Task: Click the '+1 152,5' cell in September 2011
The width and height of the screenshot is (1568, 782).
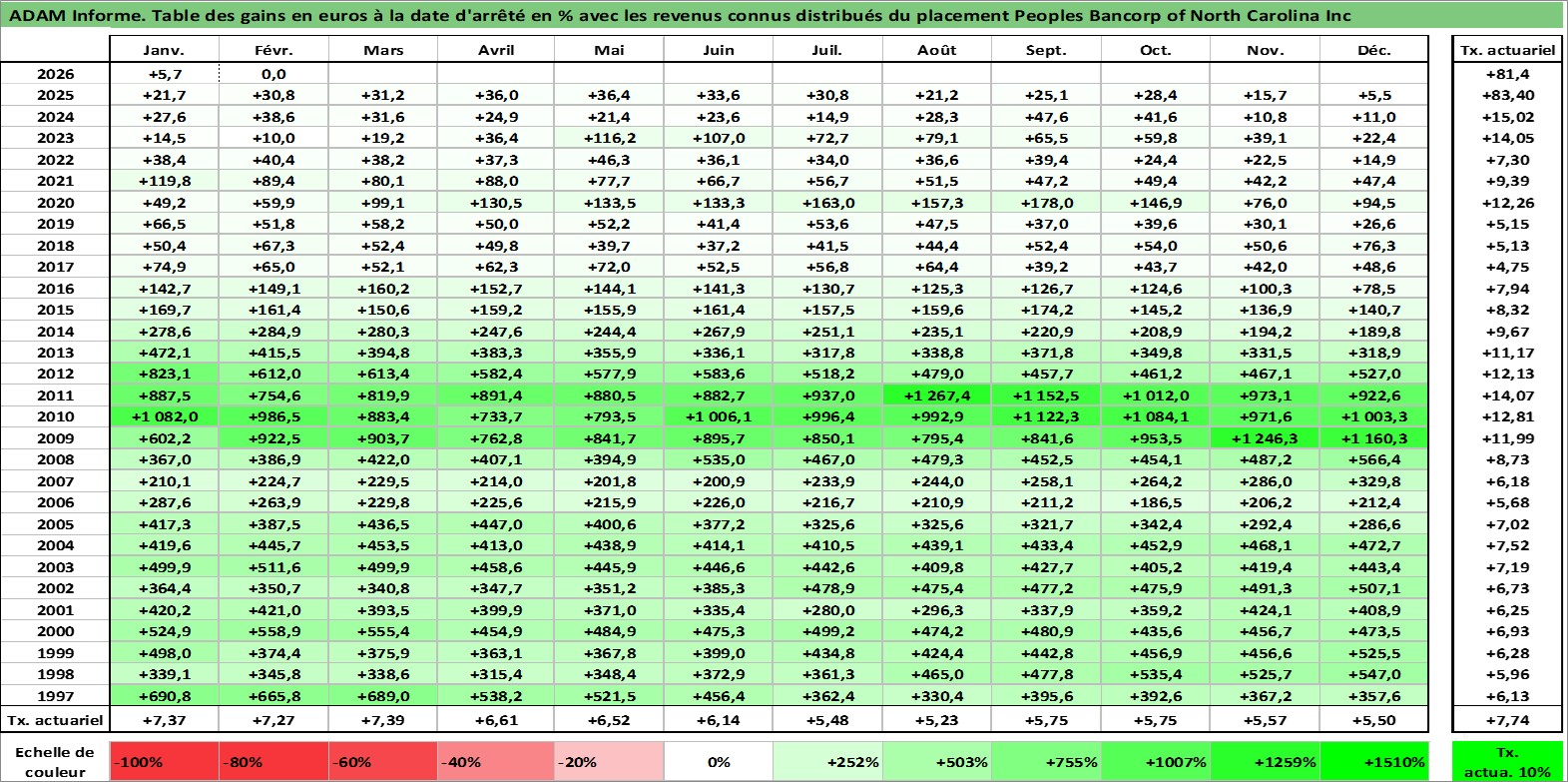Action: point(1046,395)
